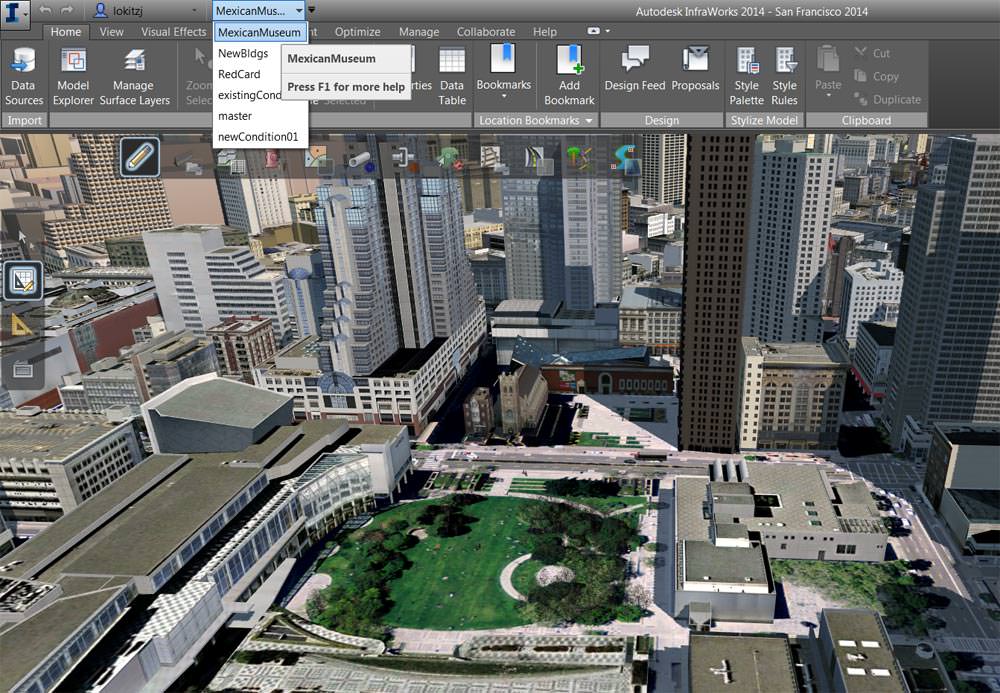Viewport: 1000px width, 693px height.
Task: Click the Cut command
Action: (872, 53)
